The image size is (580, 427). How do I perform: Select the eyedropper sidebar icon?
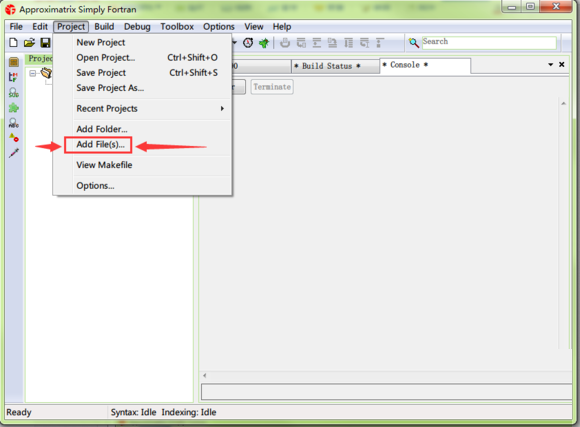click(14, 153)
